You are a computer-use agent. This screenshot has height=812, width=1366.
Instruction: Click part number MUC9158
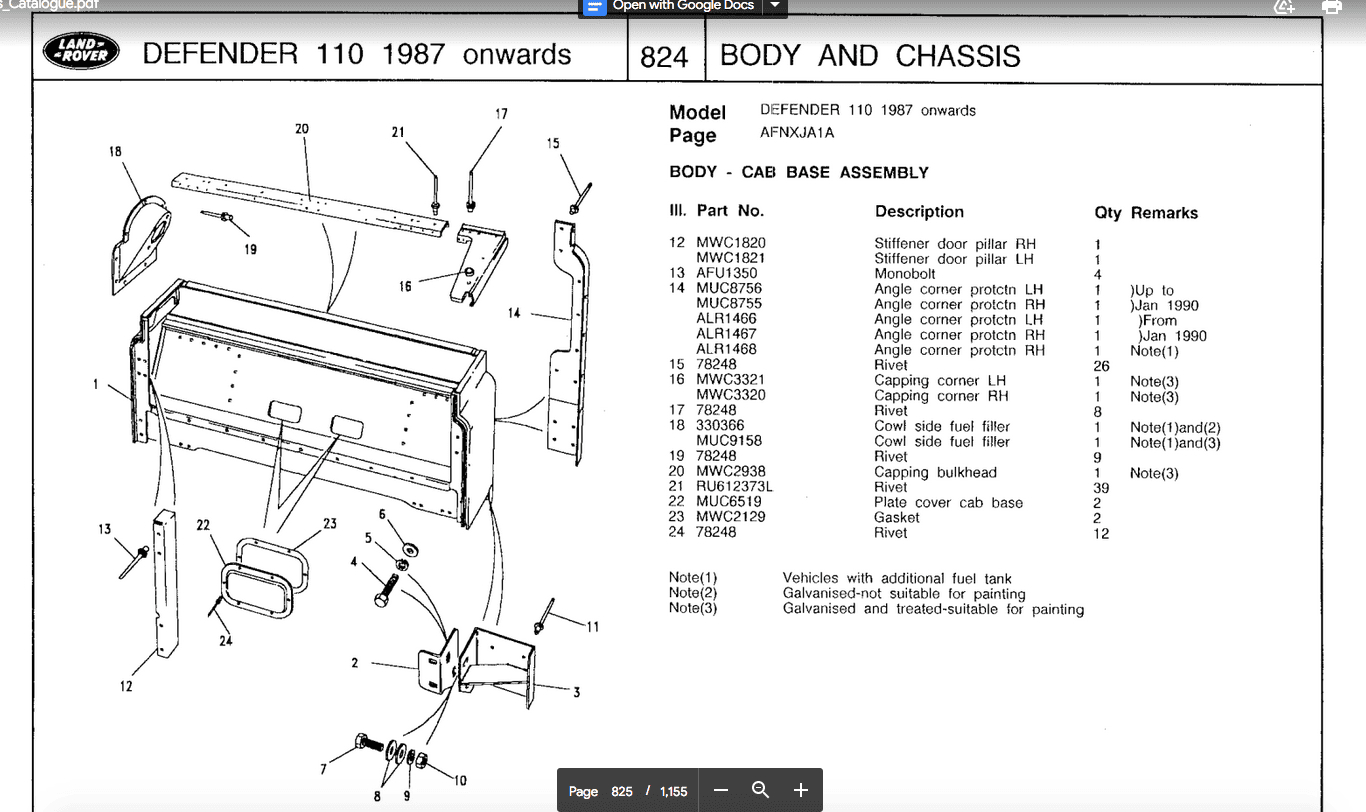coord(729,441)
